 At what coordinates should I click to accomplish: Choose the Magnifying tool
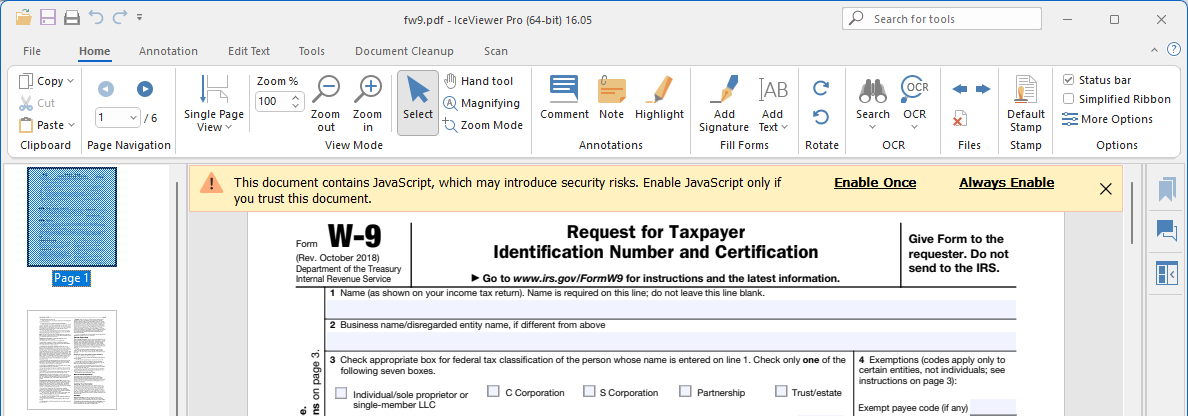tap(481, 103)
